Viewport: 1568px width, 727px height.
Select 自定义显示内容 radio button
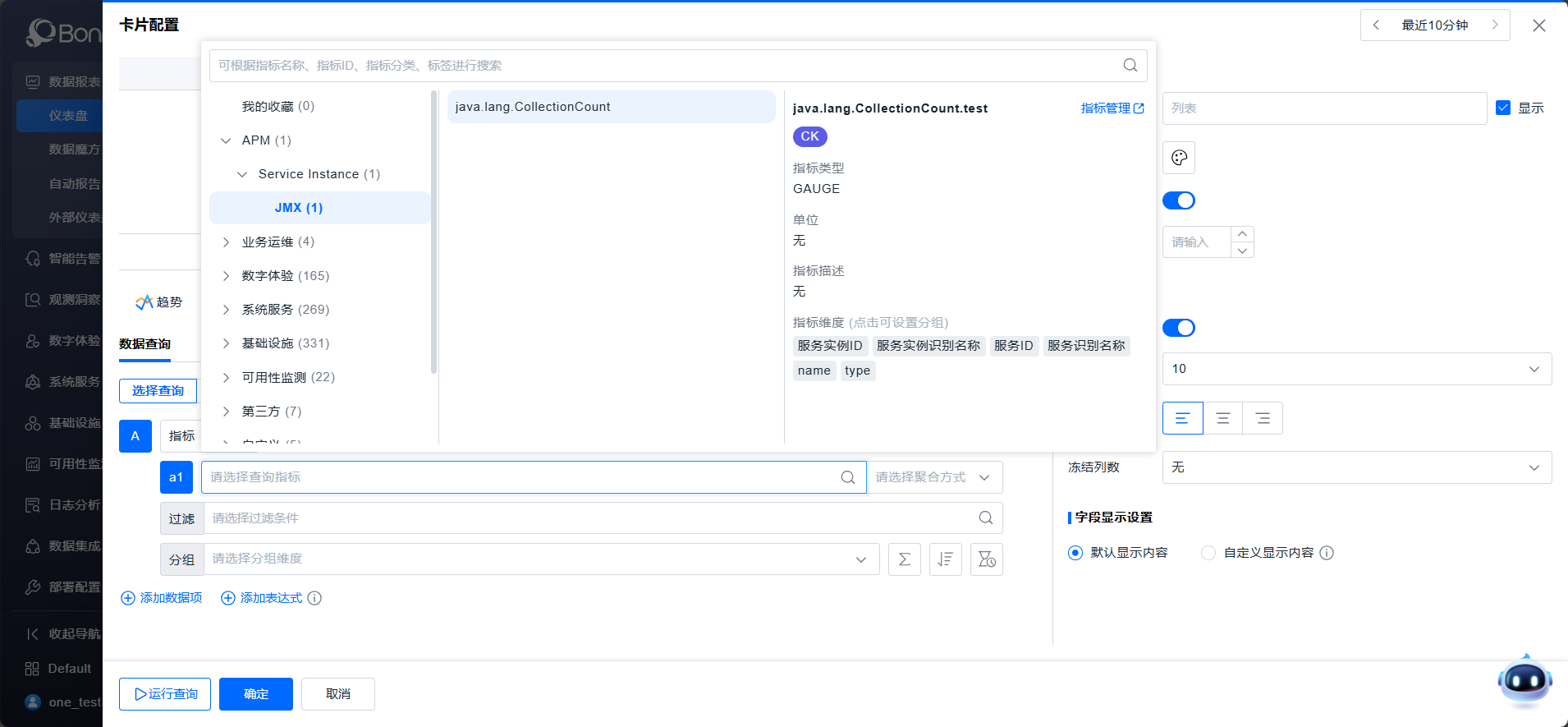pyautogui.click(x=1208, y=553)
